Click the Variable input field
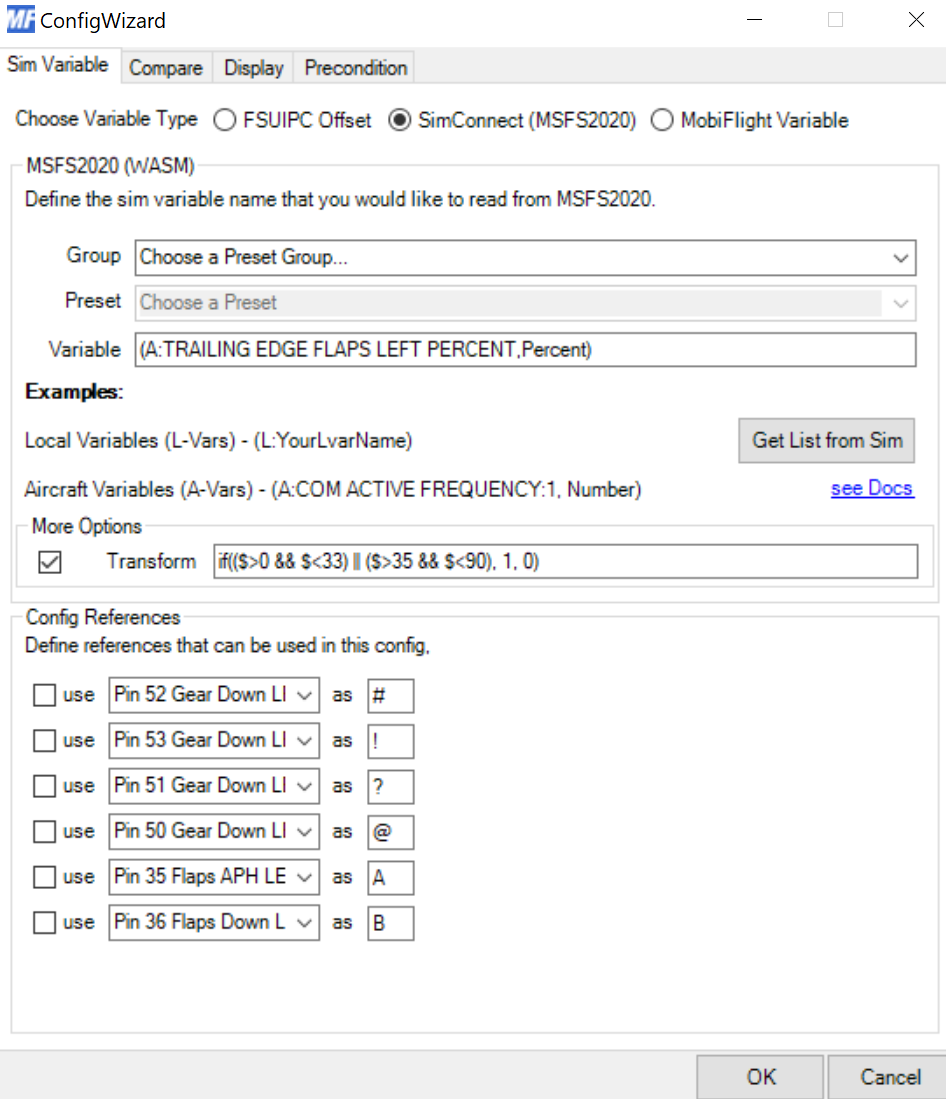Screen dimensions: 946x1099 pyautogui.click(x=526, y=349)
